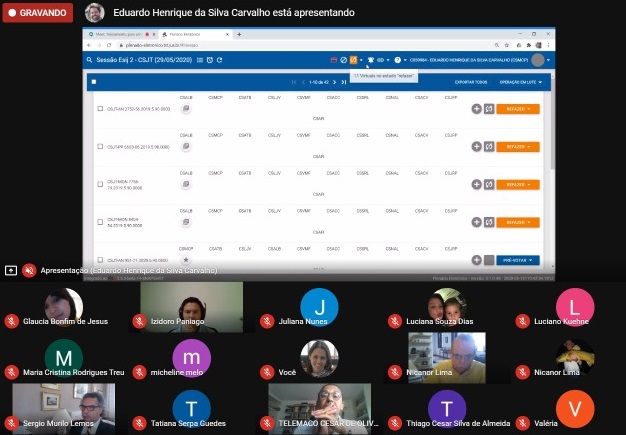Expand the first row's orange REFAZER dropdown
626x435 pixels.
[518, 108]
